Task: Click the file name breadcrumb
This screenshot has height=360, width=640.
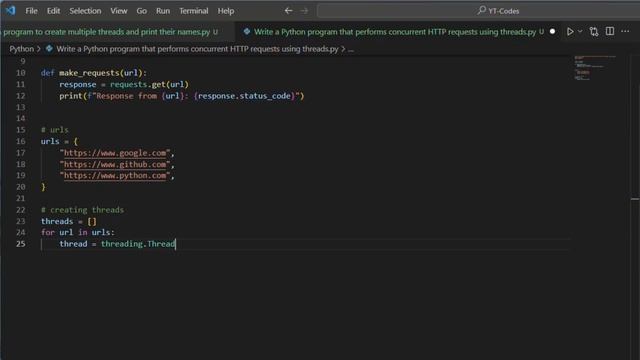Action: (x=198, y=49)
